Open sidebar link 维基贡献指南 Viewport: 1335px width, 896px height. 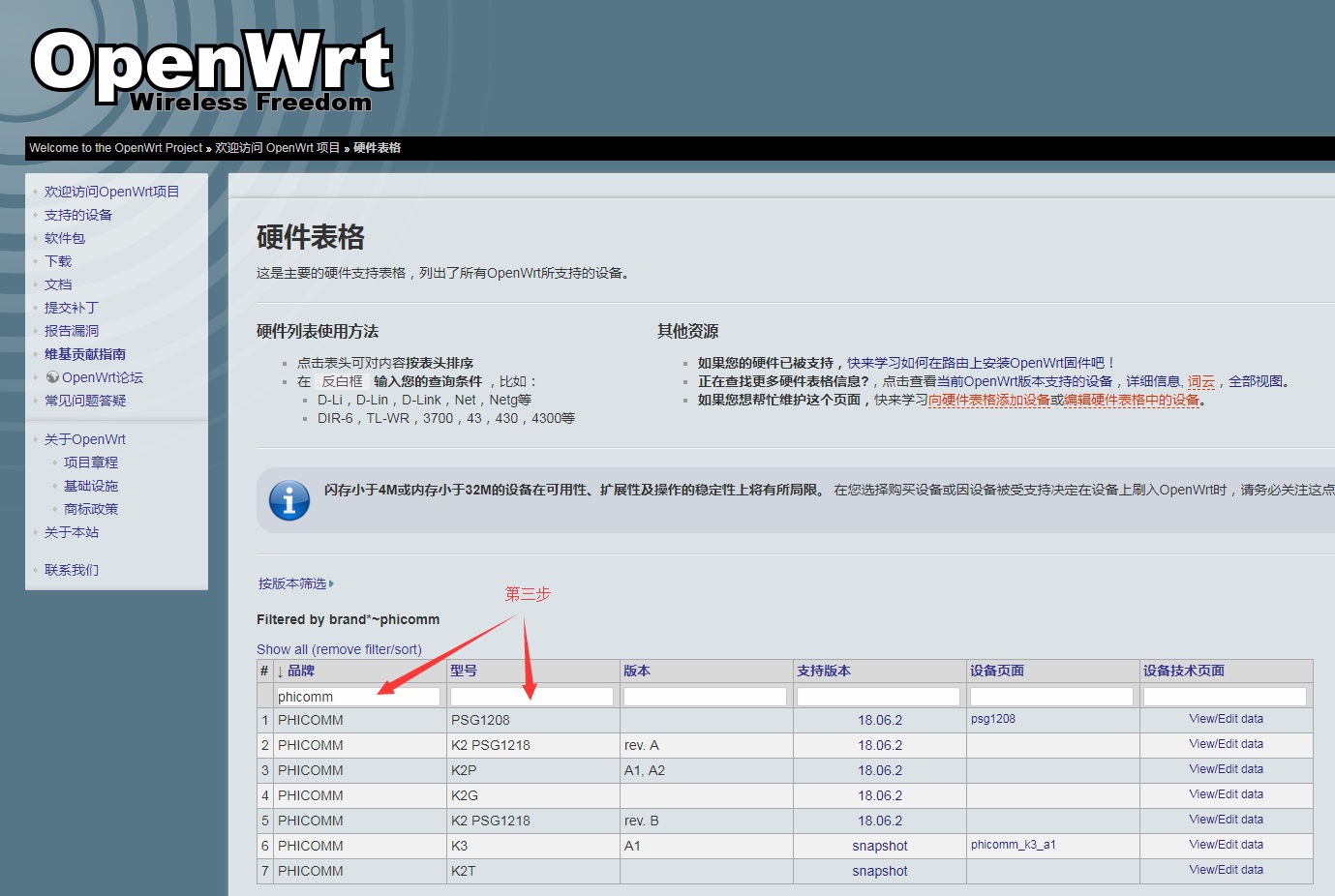(85, 354)
